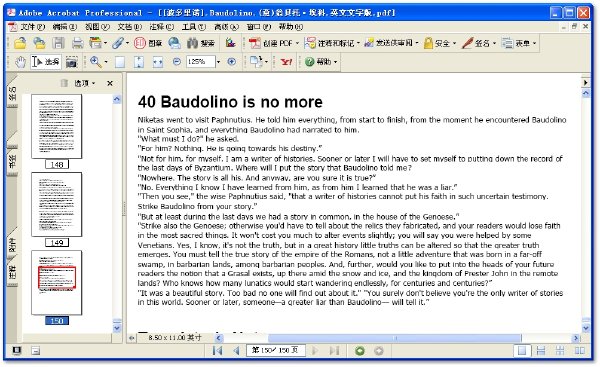Image resolution: width=600 pixels, height=367 pixels.
Task: Switch to Continuous page layout
Action: pos(541,351)
